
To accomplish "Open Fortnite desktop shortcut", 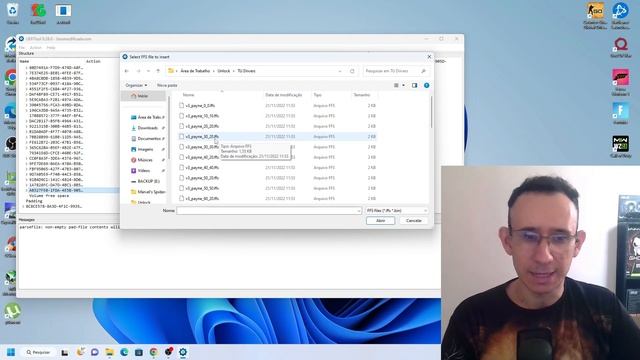I will [620, 113].
